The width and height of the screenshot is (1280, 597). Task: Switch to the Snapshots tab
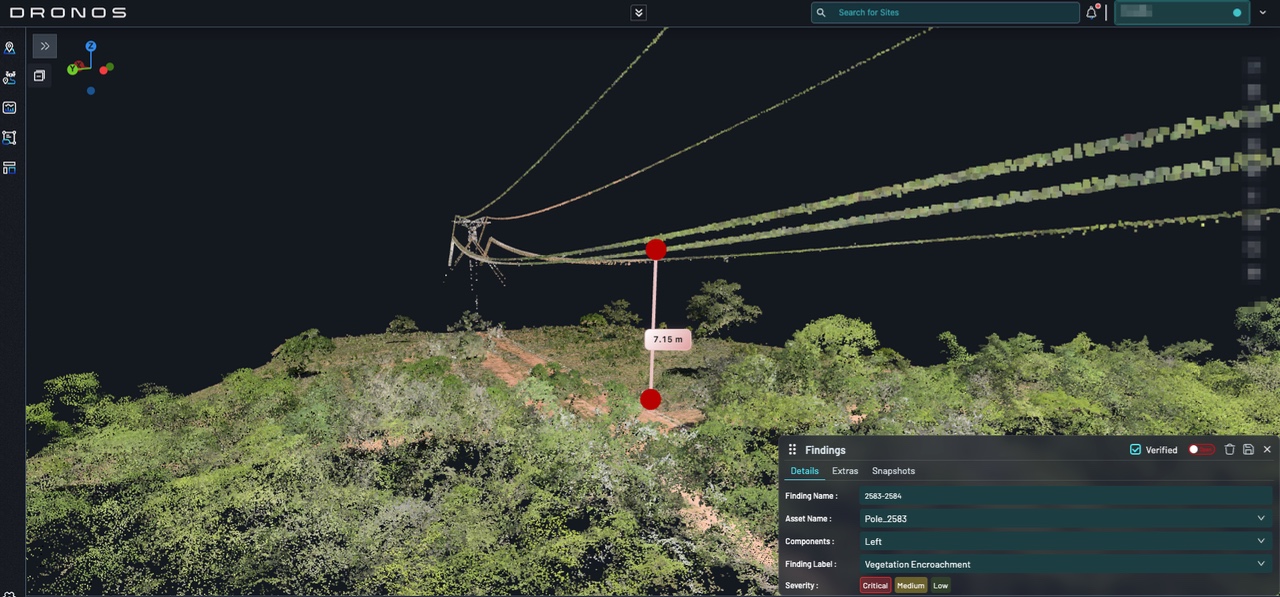coord(893,471)
